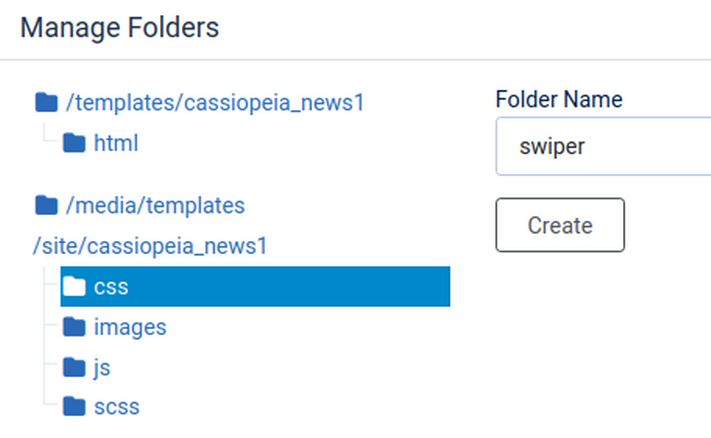711x438 pixels.
Task: Select the html folder name
Action: 116,143
